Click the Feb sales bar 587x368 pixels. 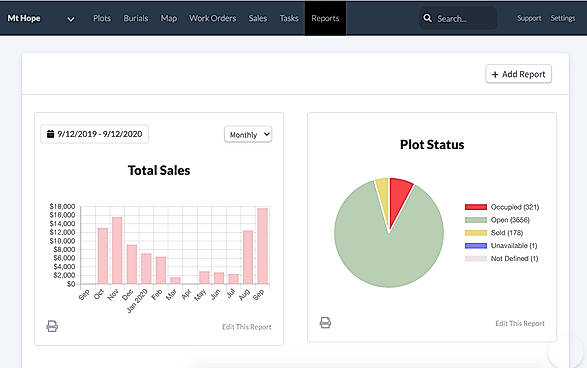pos(161,270)
